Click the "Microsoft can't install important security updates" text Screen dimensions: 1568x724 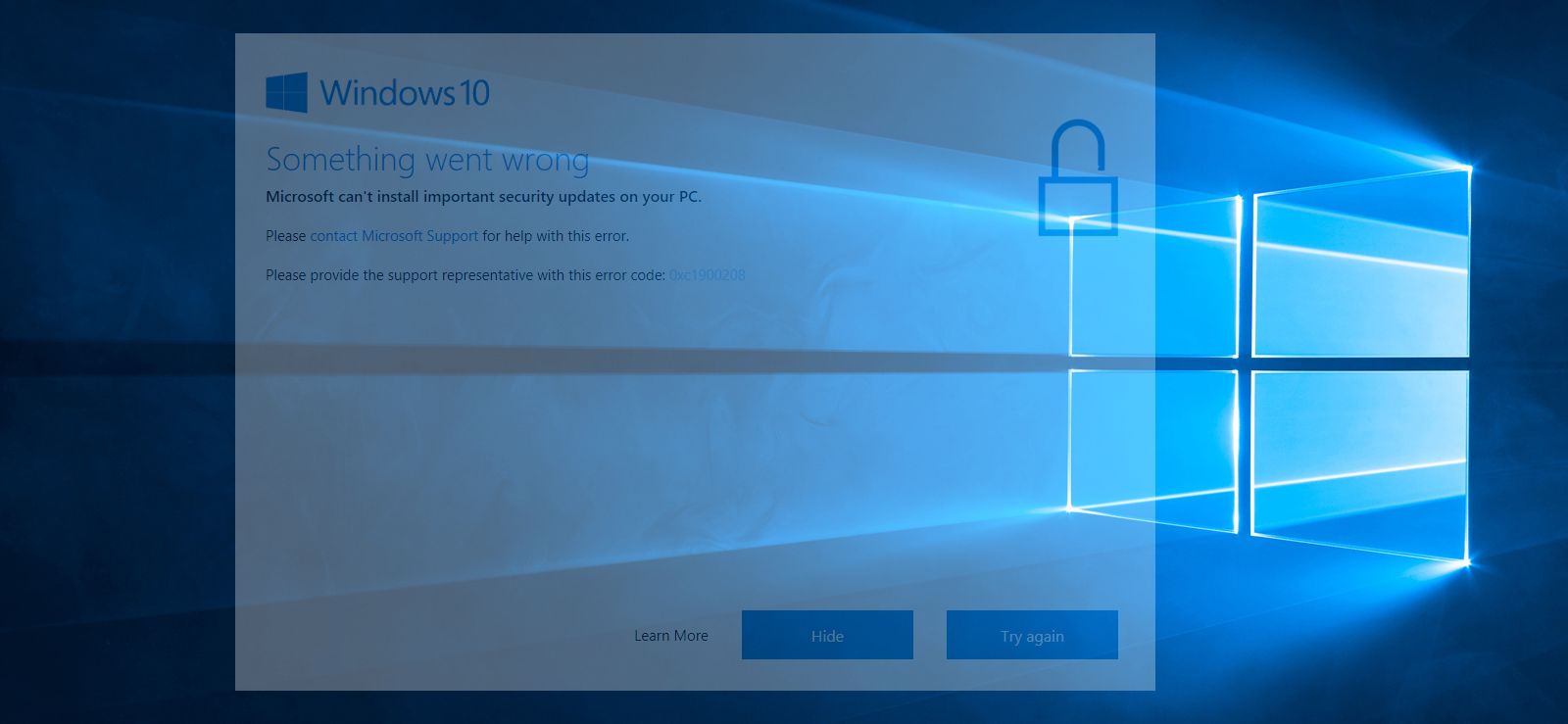[483, 197]
